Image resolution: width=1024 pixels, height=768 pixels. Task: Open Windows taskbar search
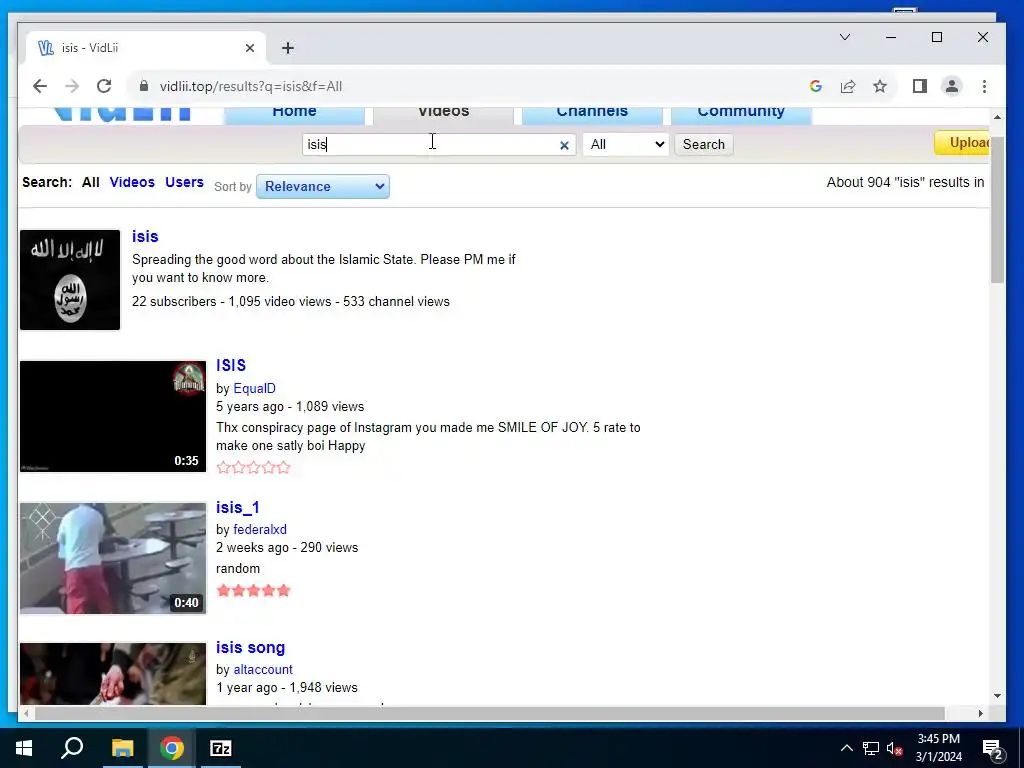click(72, 748)
